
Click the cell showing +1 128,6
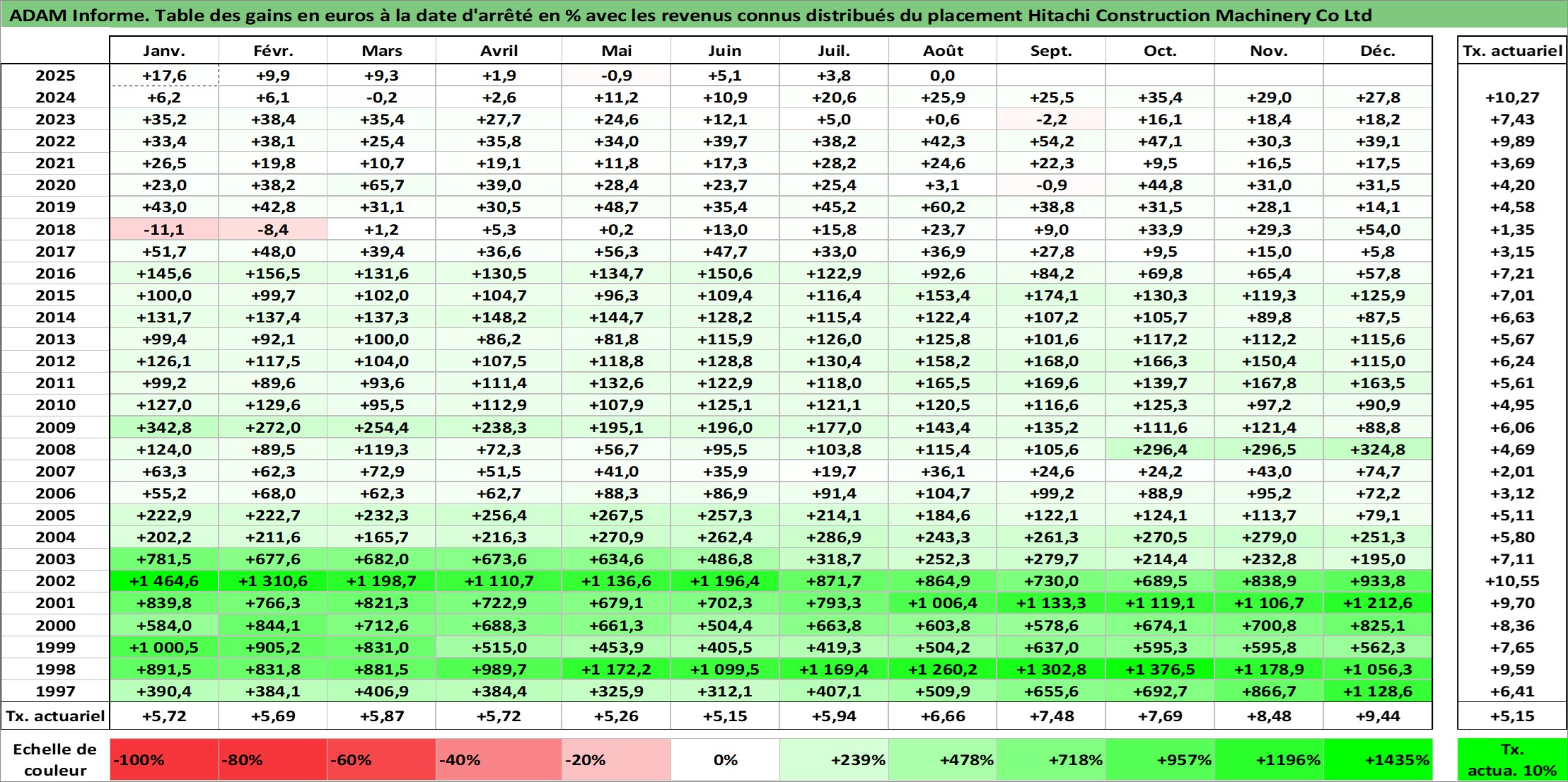point(1378,691)
